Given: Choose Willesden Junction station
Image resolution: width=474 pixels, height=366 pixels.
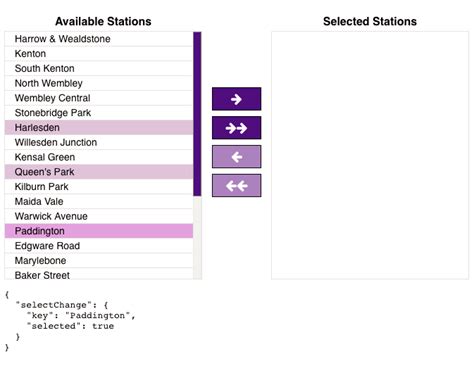Looking at the screenshot, I should (99, 142).
